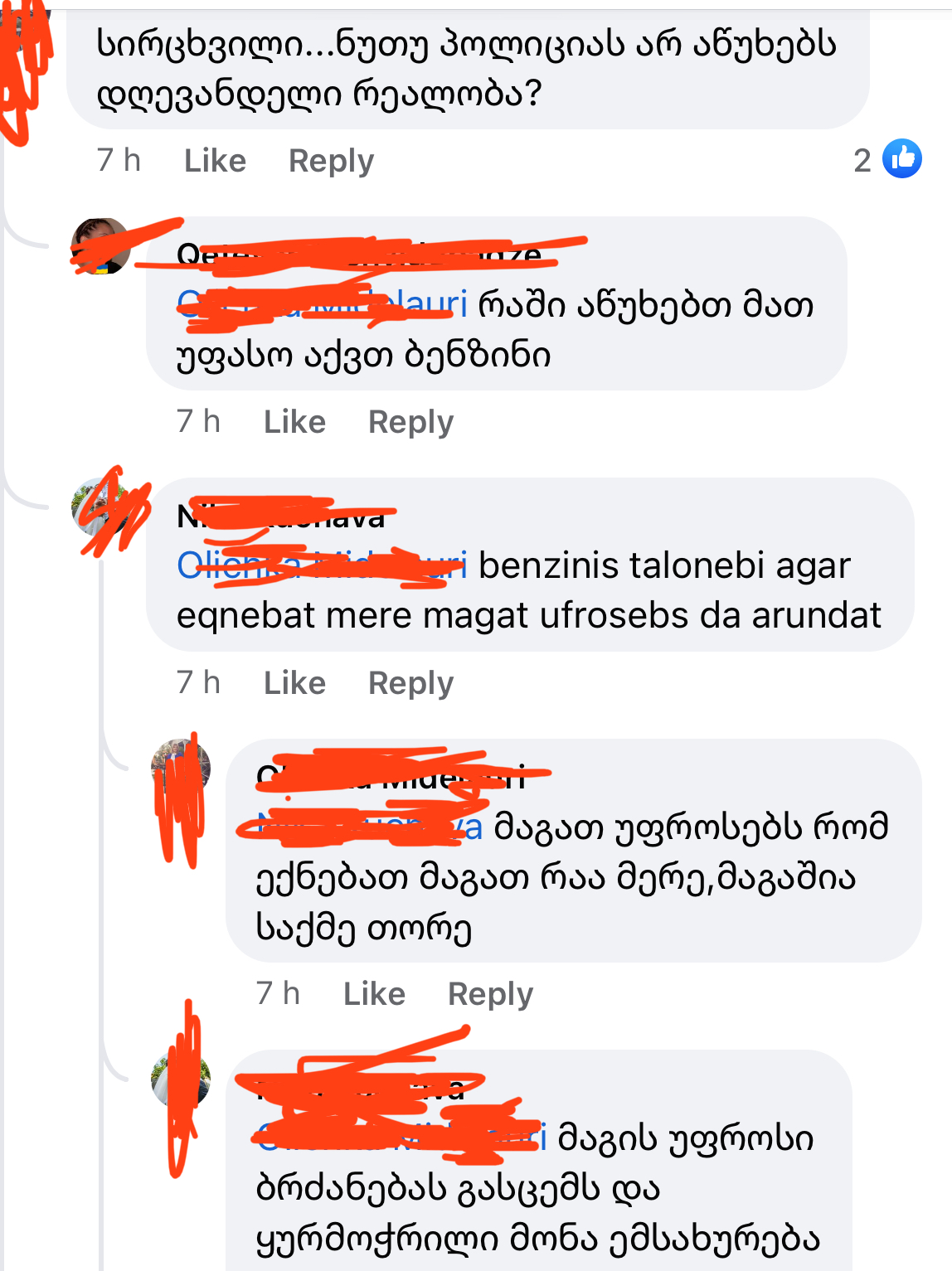Like the comment about free benzine
The height and width of the screenshot is (1271, 952).
(x=294, y=421)
